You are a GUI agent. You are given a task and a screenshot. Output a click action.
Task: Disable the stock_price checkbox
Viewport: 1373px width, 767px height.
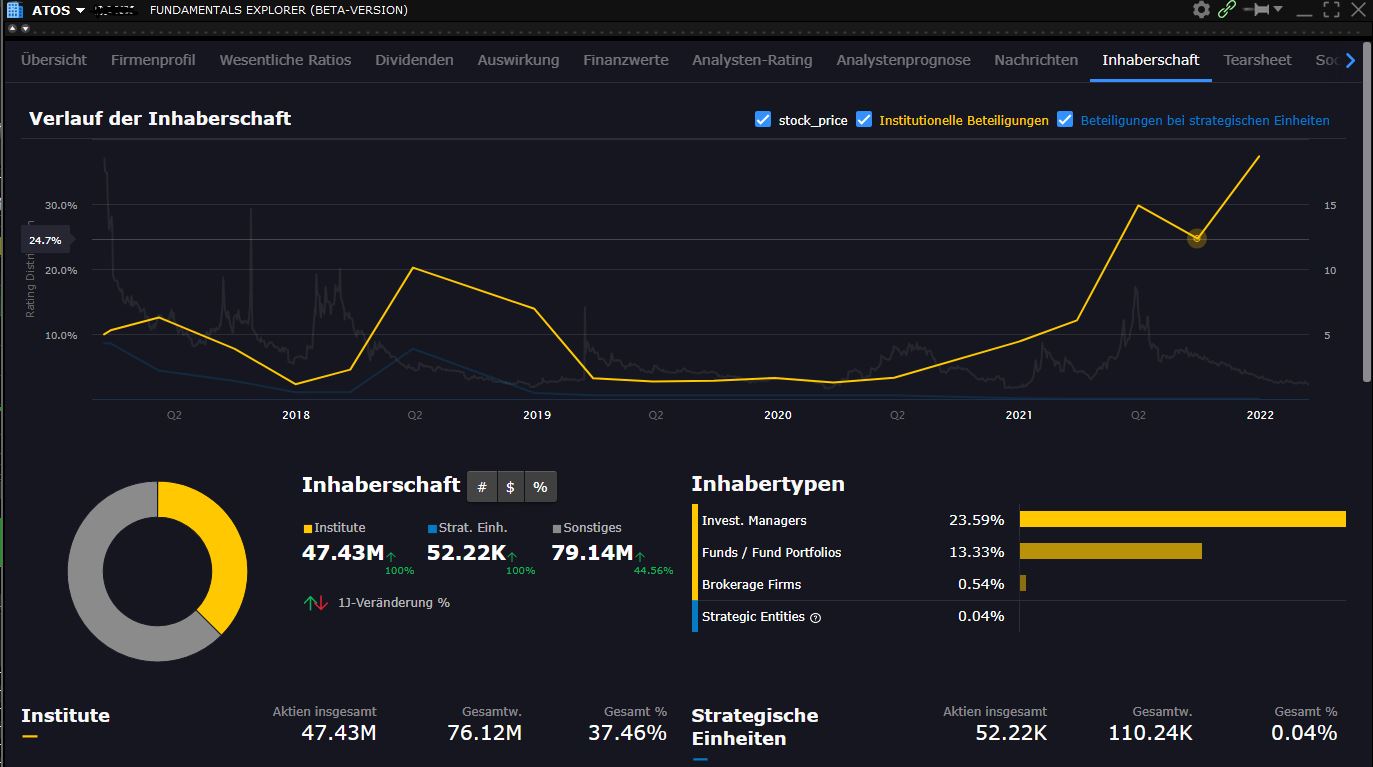pos(762,120)
